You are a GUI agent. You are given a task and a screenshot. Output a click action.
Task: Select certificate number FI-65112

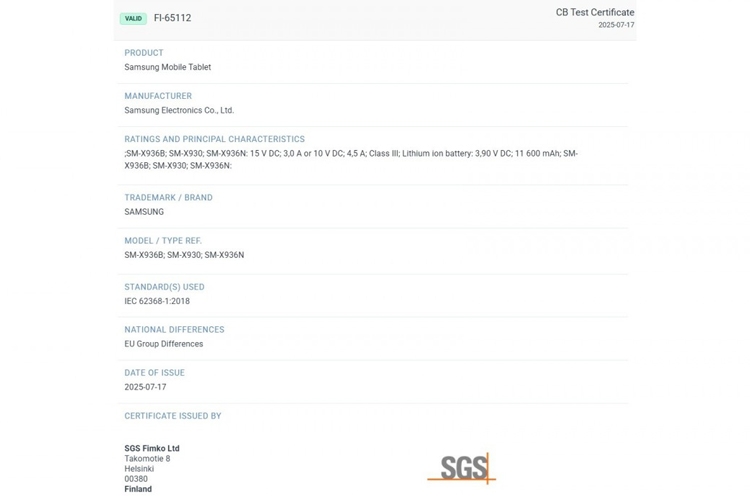(x=172, y=18)
